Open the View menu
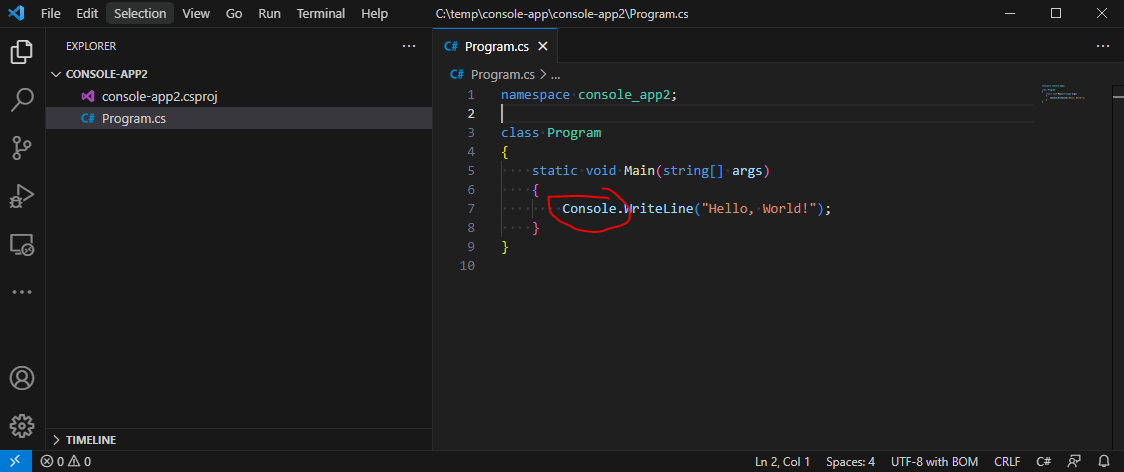Screen dimensions: 1124x472 point(196,13)
